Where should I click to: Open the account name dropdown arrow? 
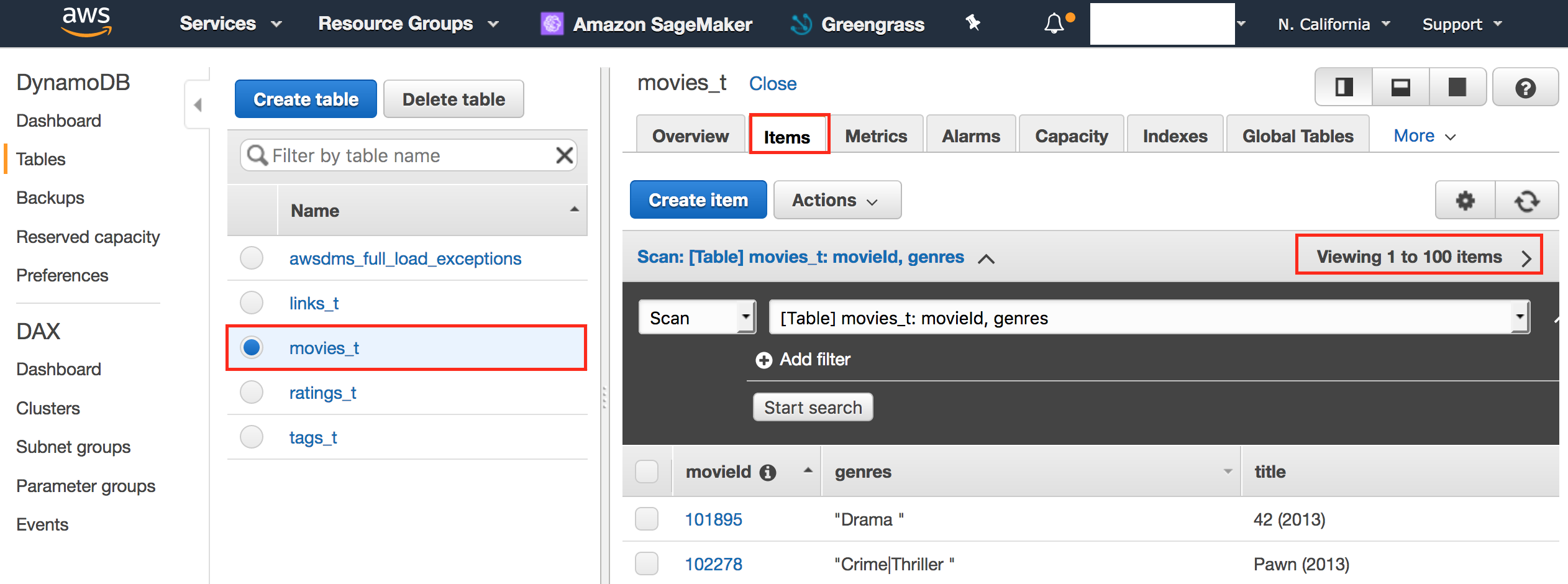[x=1241, y=24]
